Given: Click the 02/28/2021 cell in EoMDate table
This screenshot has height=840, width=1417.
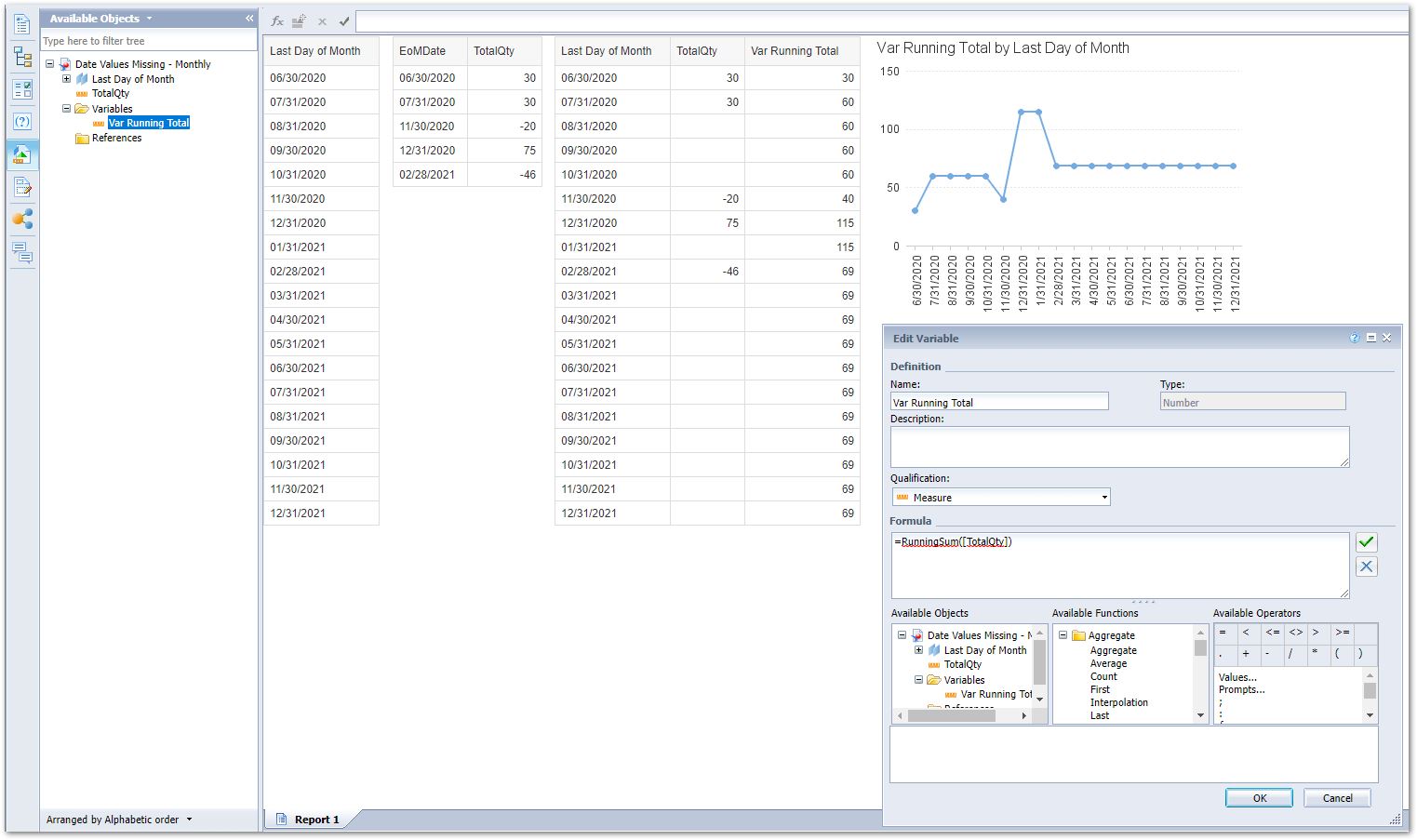Looking at the screenshot, I should (x=430, y=174).
